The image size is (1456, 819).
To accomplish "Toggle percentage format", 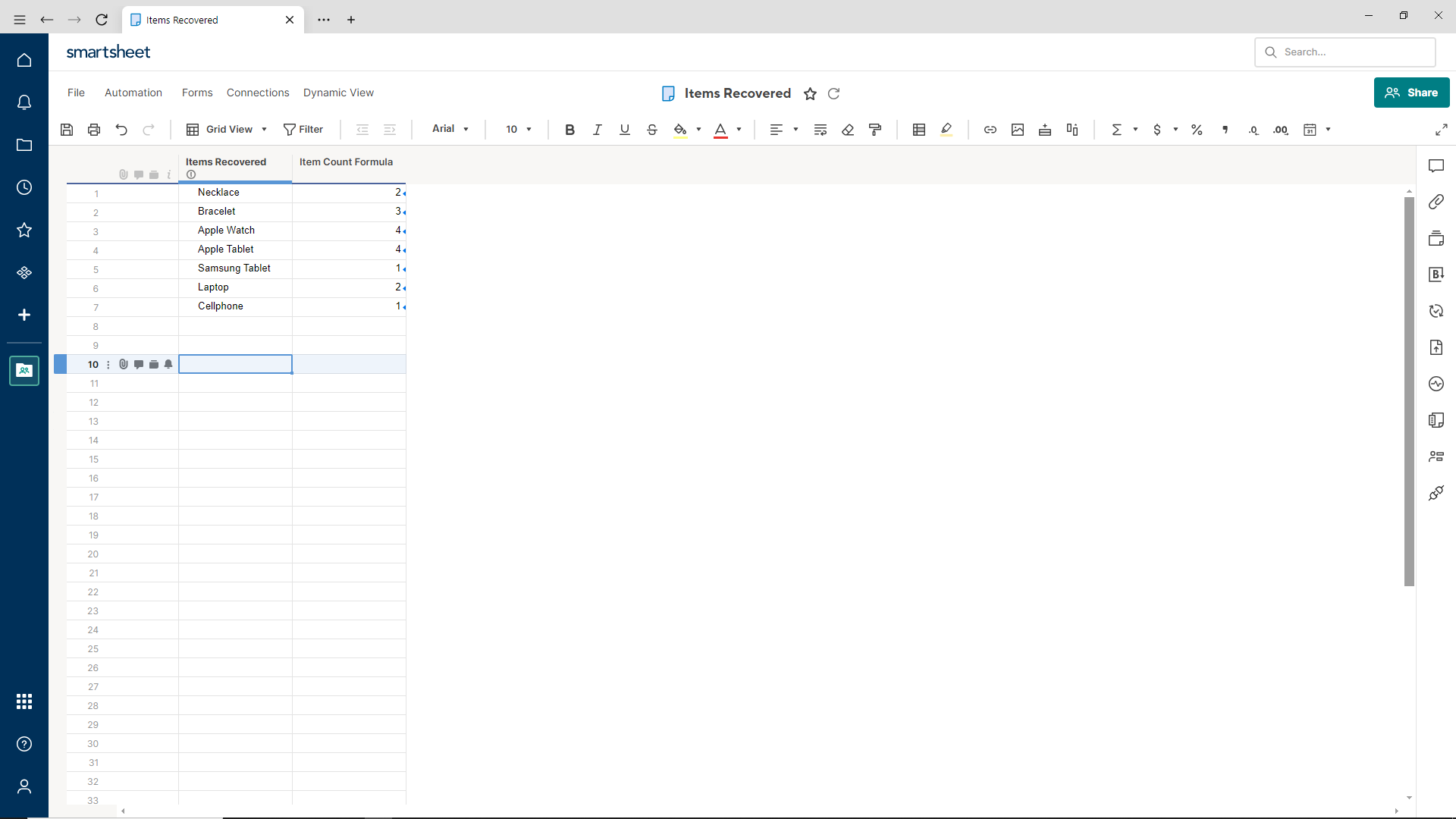I will pos(1197,130).
